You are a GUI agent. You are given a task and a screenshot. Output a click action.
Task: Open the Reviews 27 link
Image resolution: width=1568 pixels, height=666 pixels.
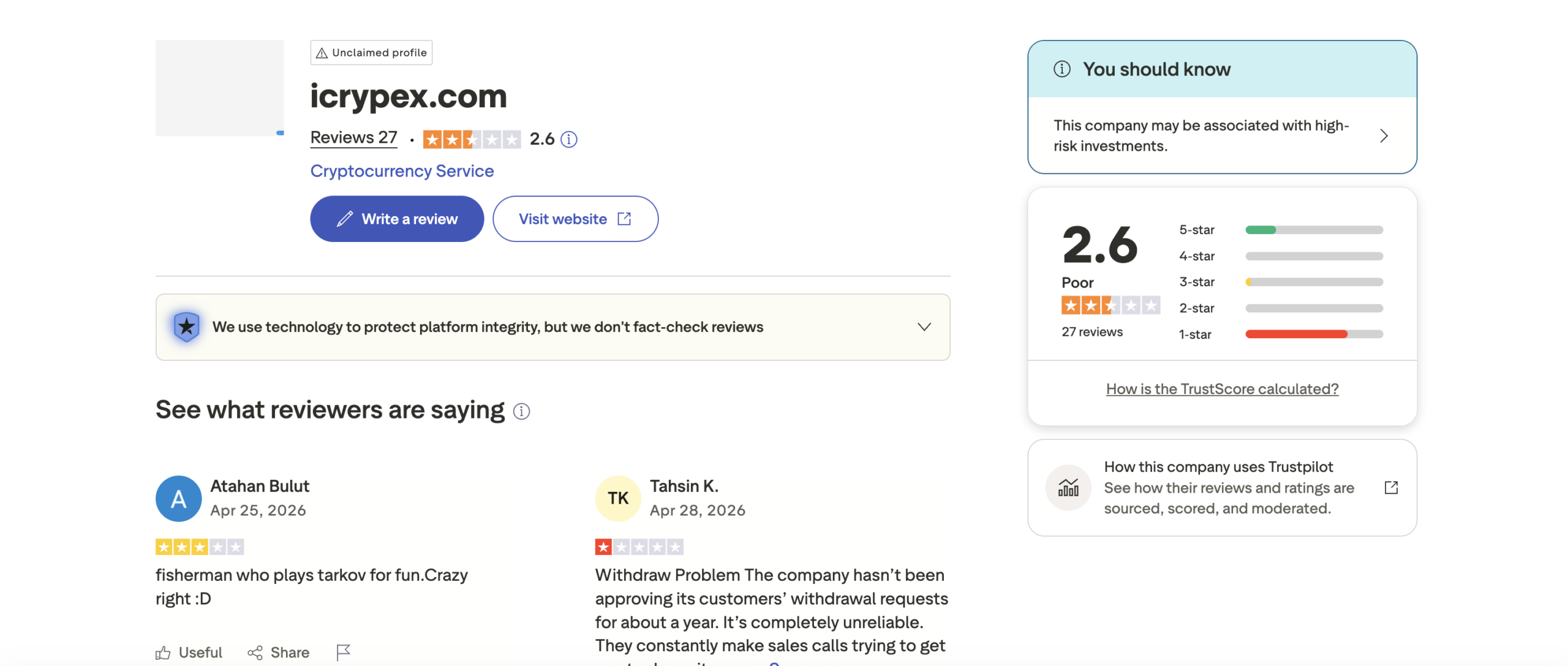(x=354, y=138)
